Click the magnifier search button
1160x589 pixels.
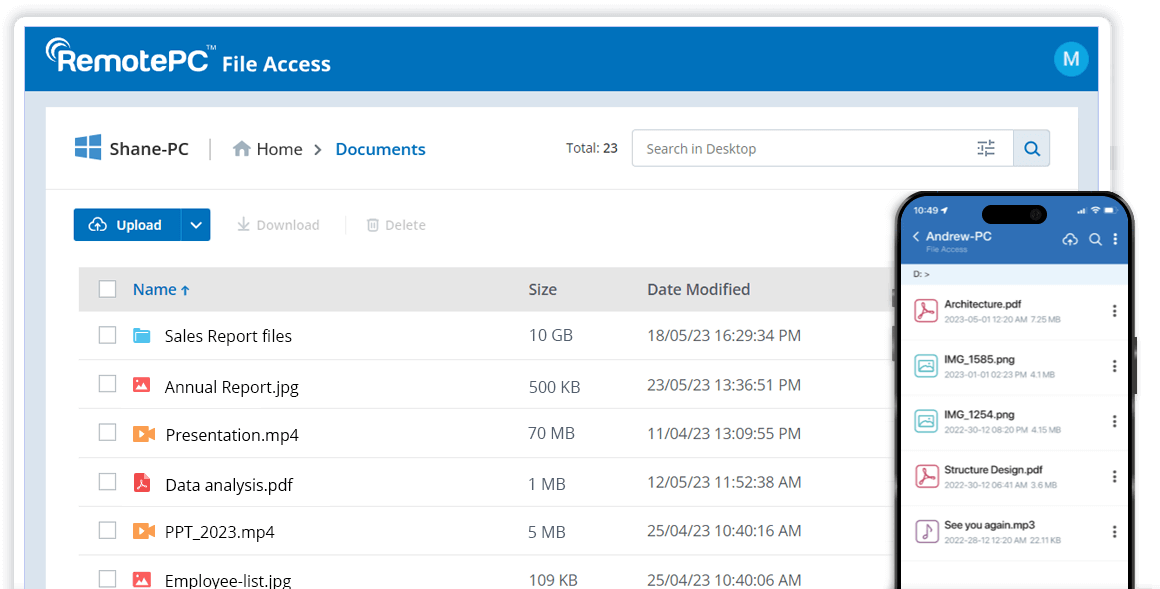coord(1032,149)
